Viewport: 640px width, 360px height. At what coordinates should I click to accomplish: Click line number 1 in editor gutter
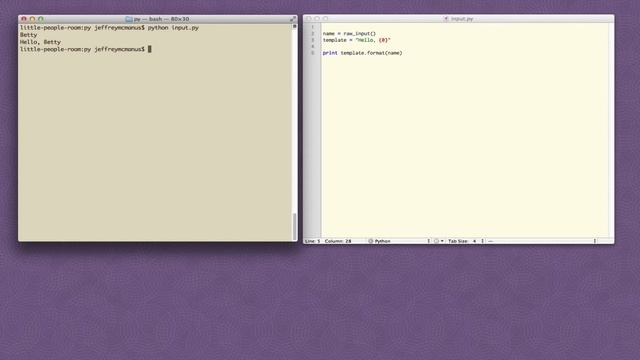(313, 27)
